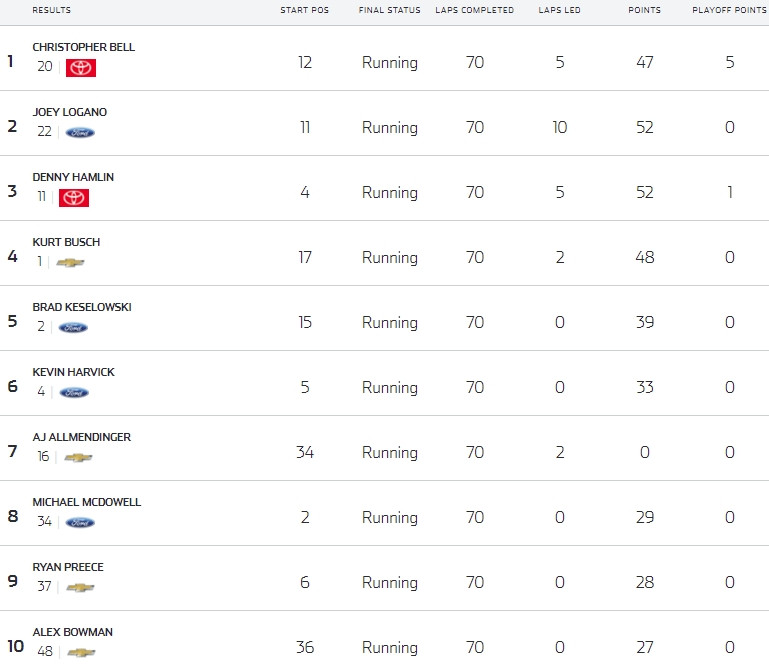This screenshot has height=669, width=769.
Task: Click Kevin Harvick's Ford logo
Action: coord(74,392)
